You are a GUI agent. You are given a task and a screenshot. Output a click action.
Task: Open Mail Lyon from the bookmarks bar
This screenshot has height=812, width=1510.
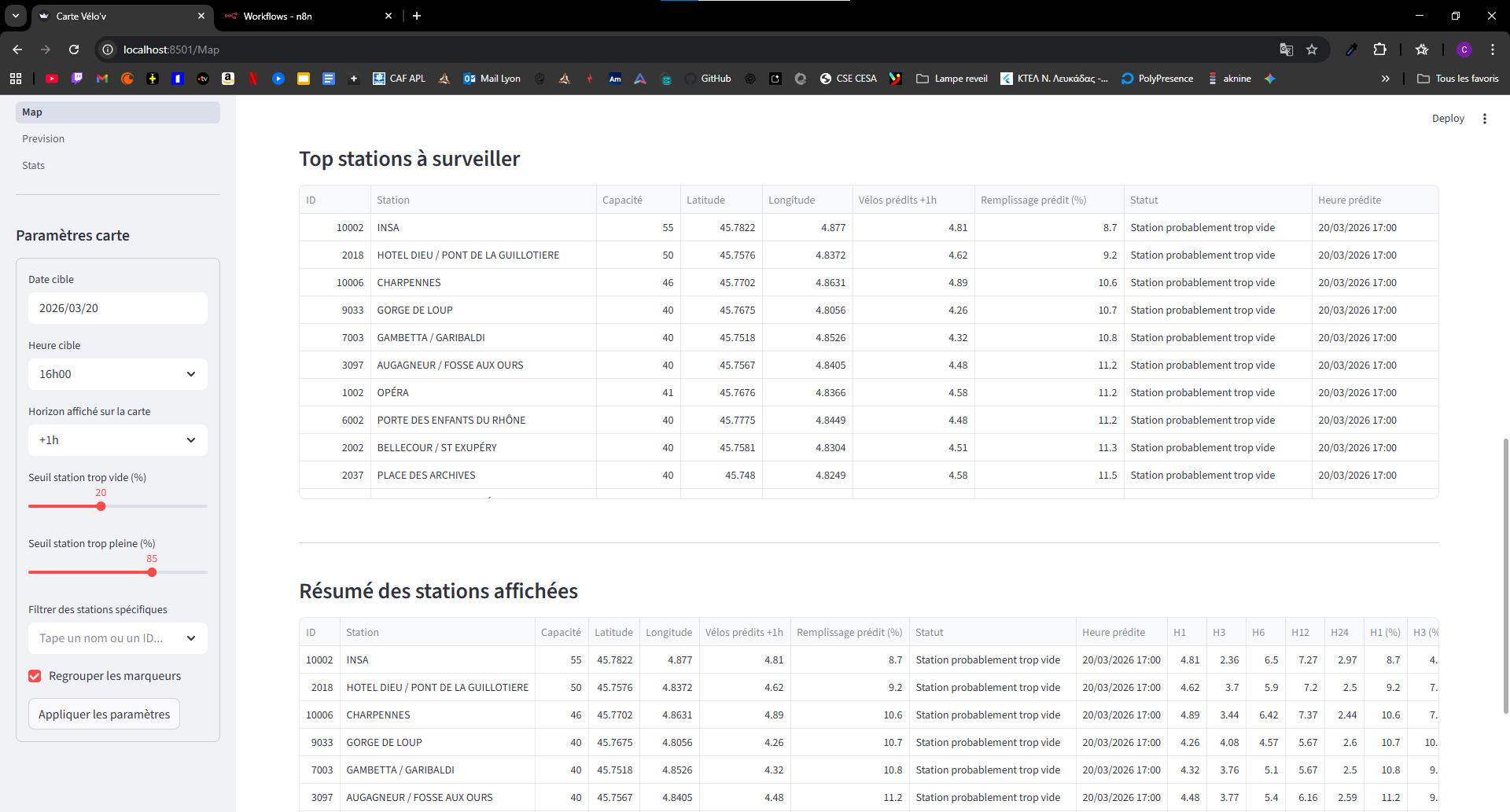(x=492, y=78)
